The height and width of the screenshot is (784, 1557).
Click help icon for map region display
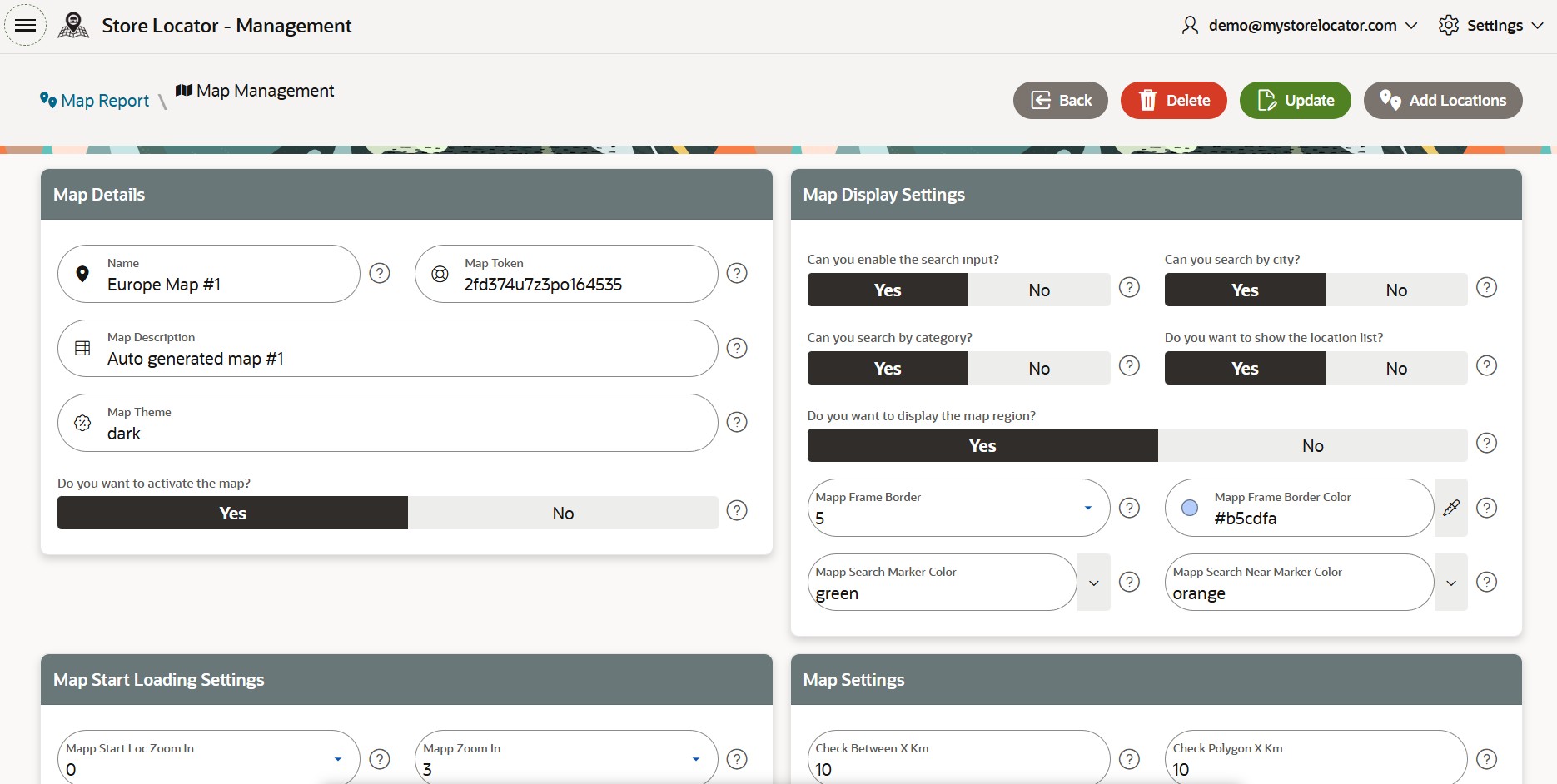[x=1486, y=443]
